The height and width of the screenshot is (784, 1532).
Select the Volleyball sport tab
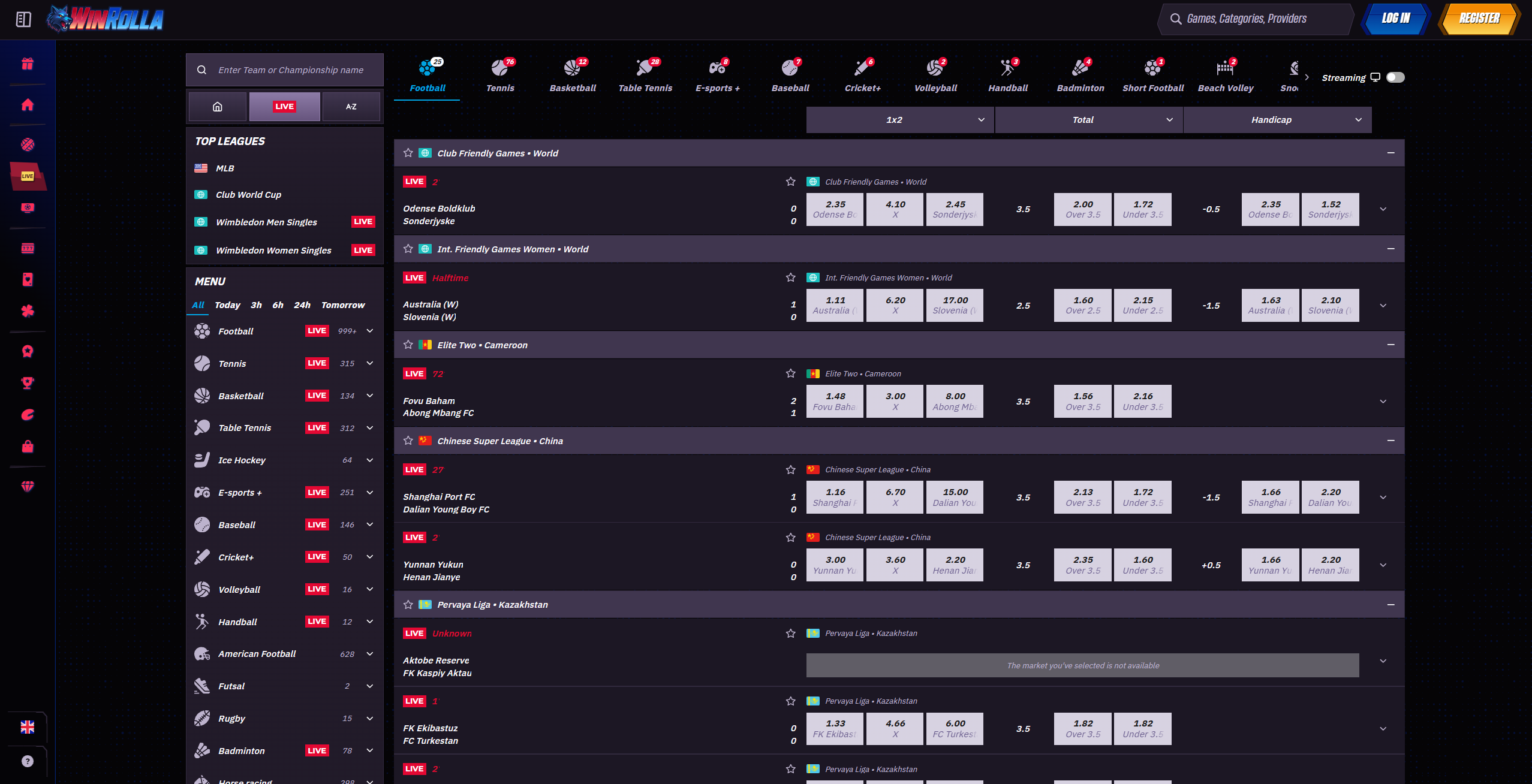[x=935, y=77]
